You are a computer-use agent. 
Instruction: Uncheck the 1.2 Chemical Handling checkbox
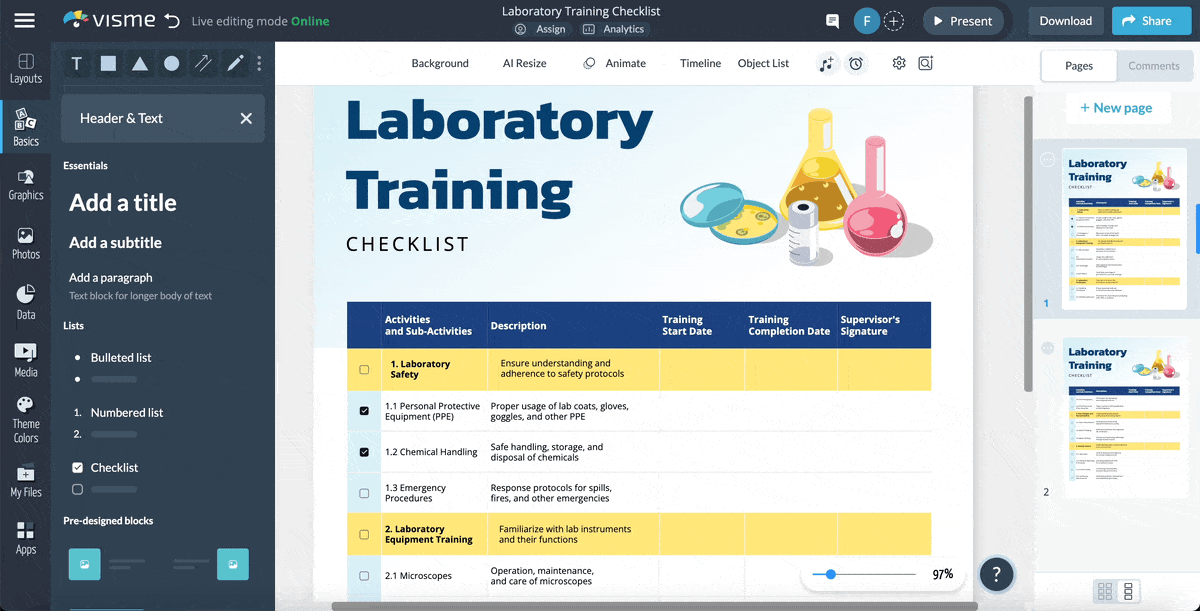click(x=363, y=452)
